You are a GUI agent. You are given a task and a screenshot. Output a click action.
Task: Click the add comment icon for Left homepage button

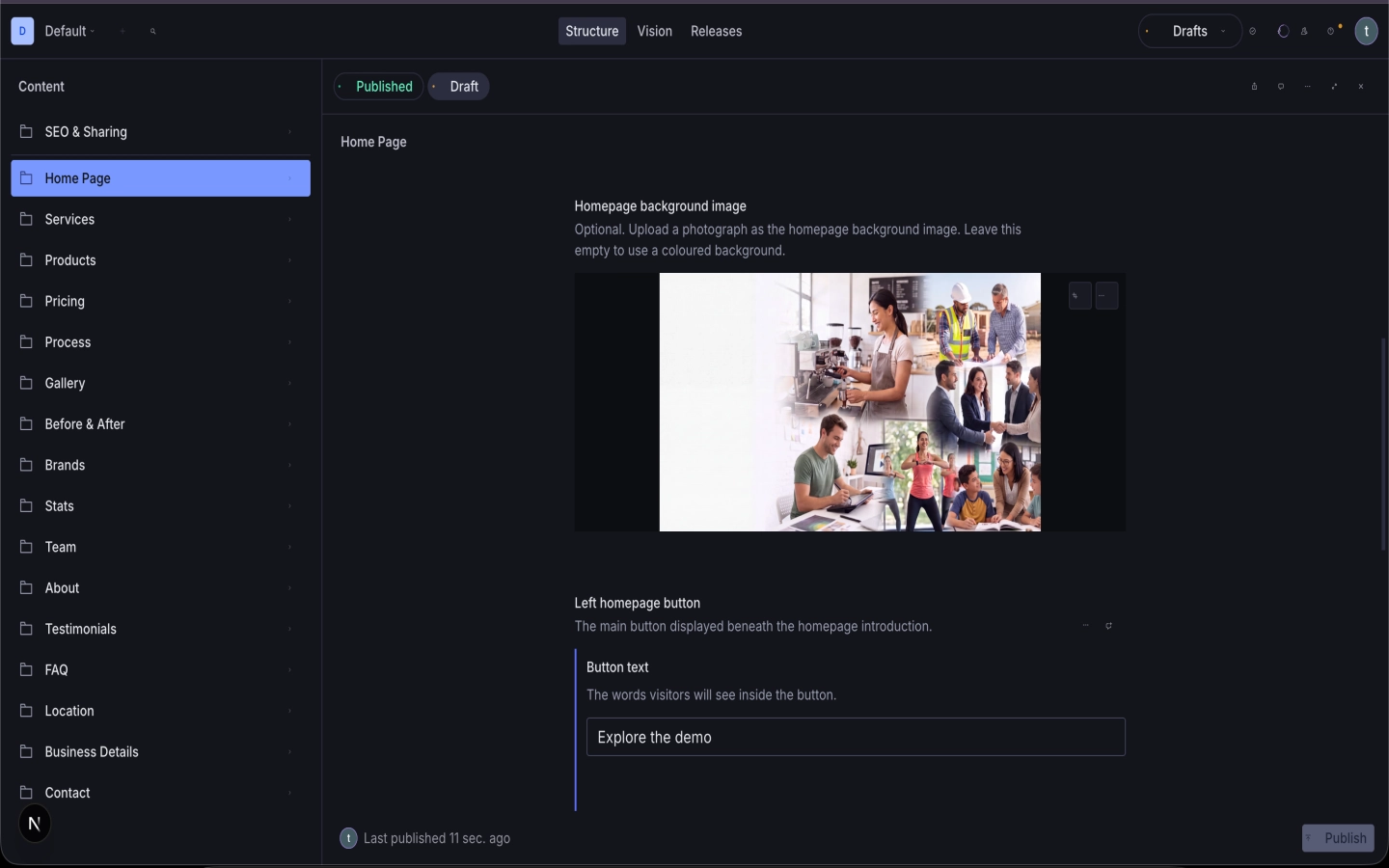[1108, 625]
